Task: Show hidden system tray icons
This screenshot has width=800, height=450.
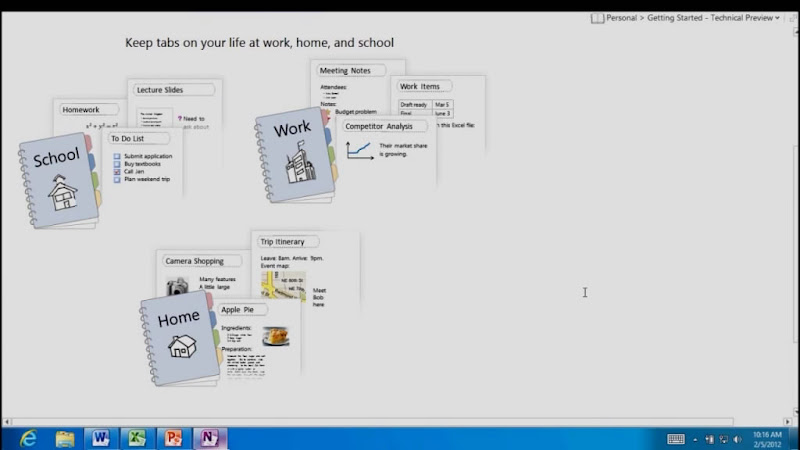Action: coord(695,439)
